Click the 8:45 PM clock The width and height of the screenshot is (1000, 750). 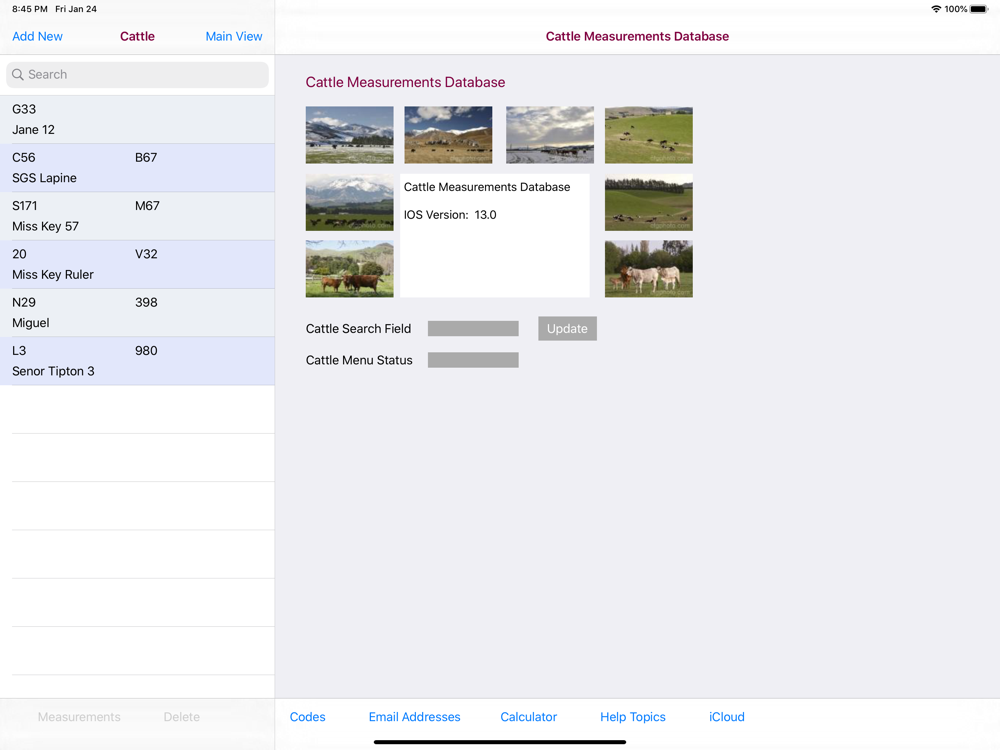click(30, 9)
